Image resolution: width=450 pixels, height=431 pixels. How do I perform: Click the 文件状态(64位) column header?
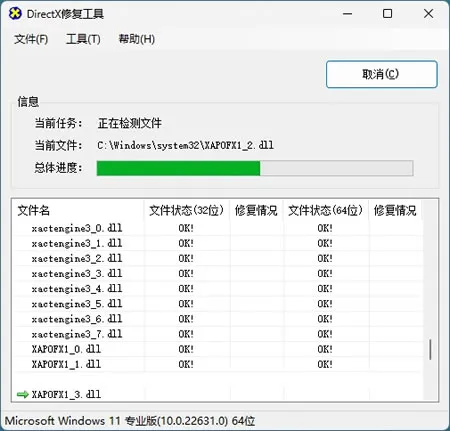tap(326, 210)
